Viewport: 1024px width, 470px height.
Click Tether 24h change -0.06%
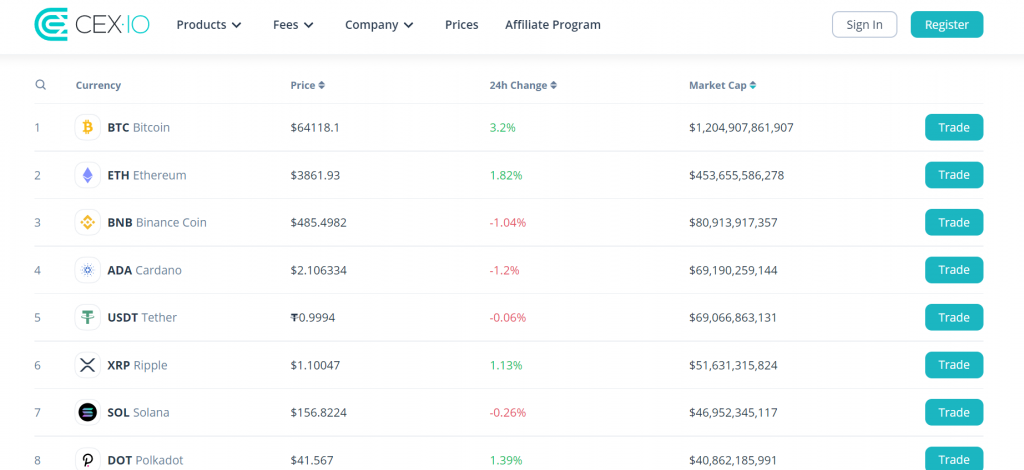[507, 317]
